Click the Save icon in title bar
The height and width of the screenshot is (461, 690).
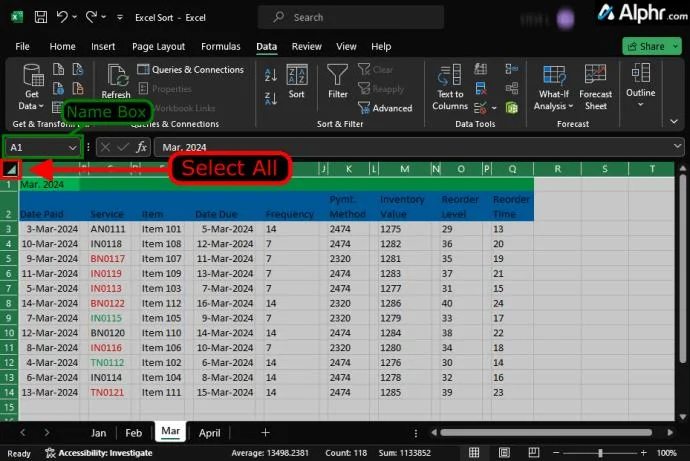[x=38, y=17]
